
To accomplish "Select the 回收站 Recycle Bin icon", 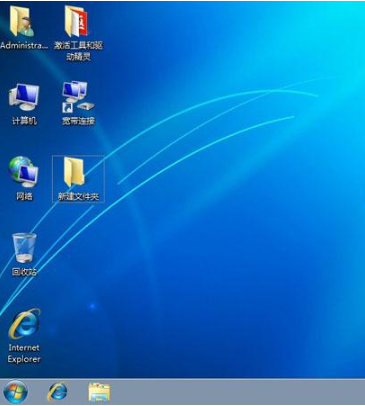I will pos(24,248).
